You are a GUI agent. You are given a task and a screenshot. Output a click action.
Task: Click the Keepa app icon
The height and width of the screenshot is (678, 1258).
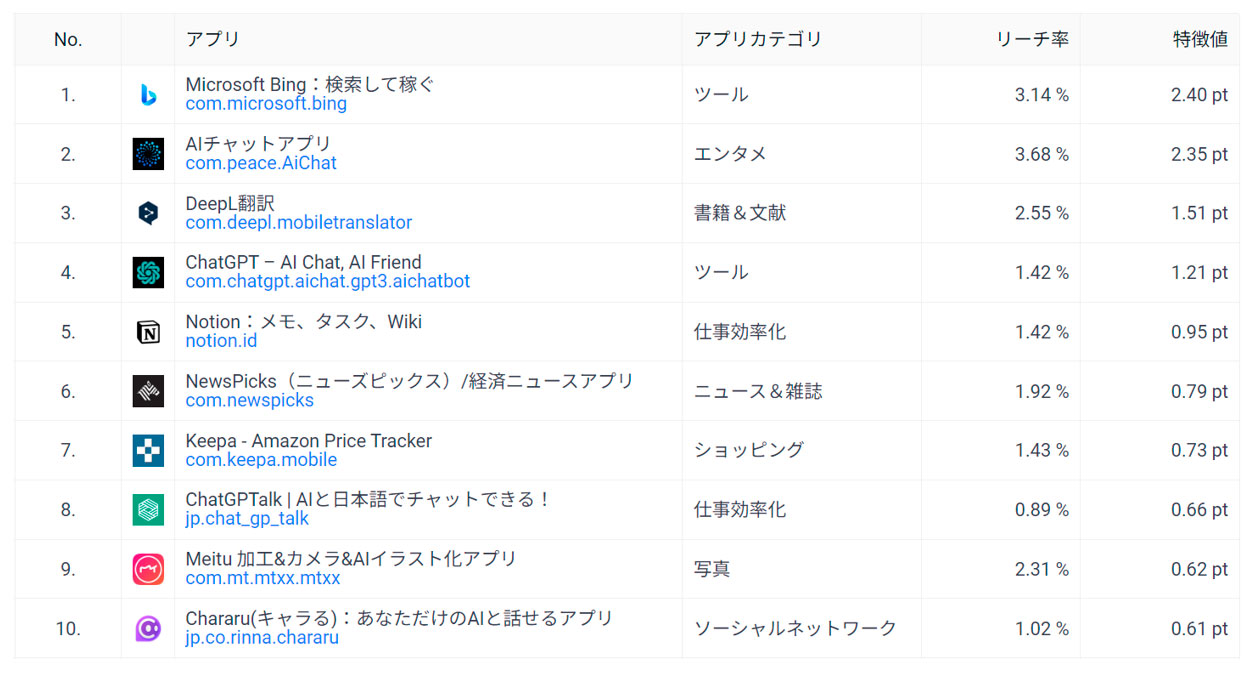point(148,450)
